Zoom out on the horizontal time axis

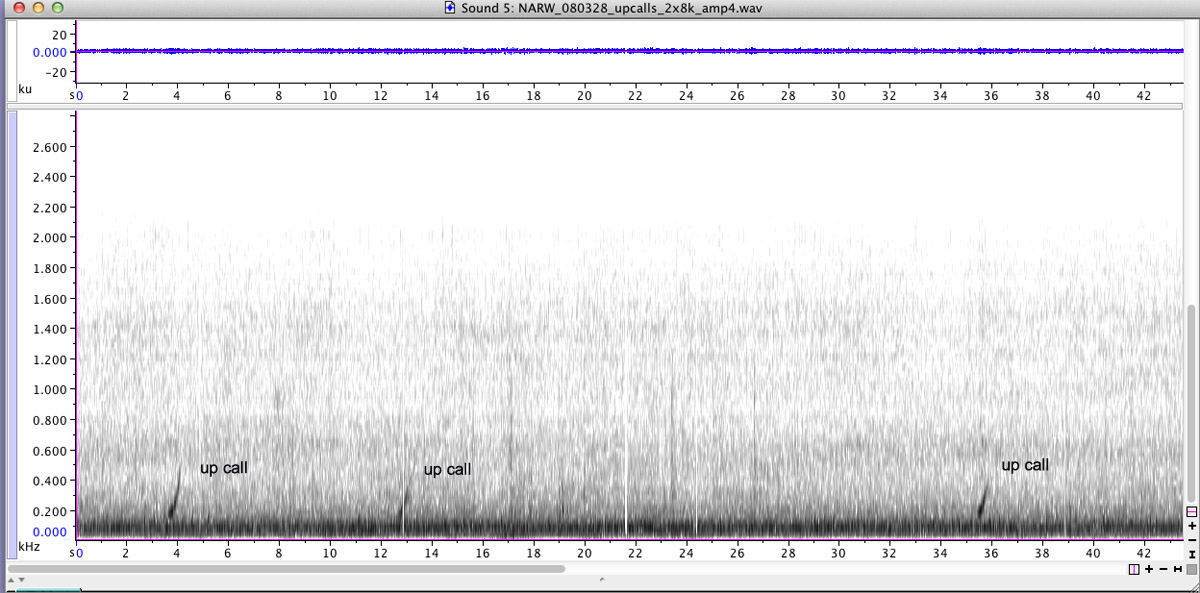pyautogui.click(x=1163, y=569)
